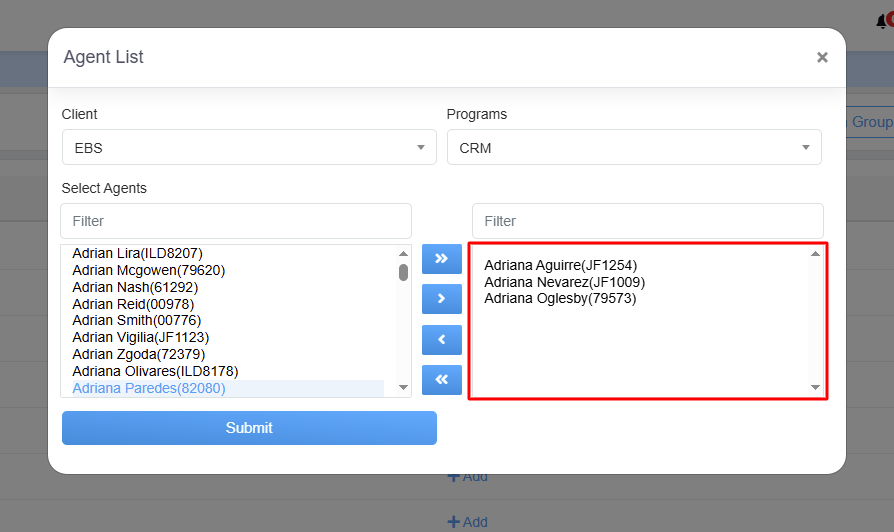
Task: Select Adriana Oglesby(79573) in selected list
Action: (x=560, y=298)
